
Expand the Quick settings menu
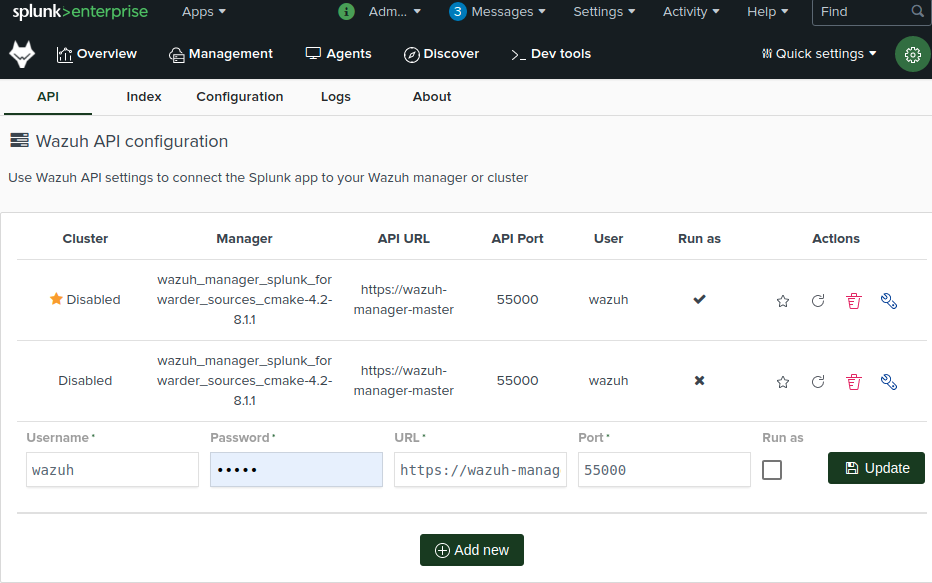tap(818, 54)
